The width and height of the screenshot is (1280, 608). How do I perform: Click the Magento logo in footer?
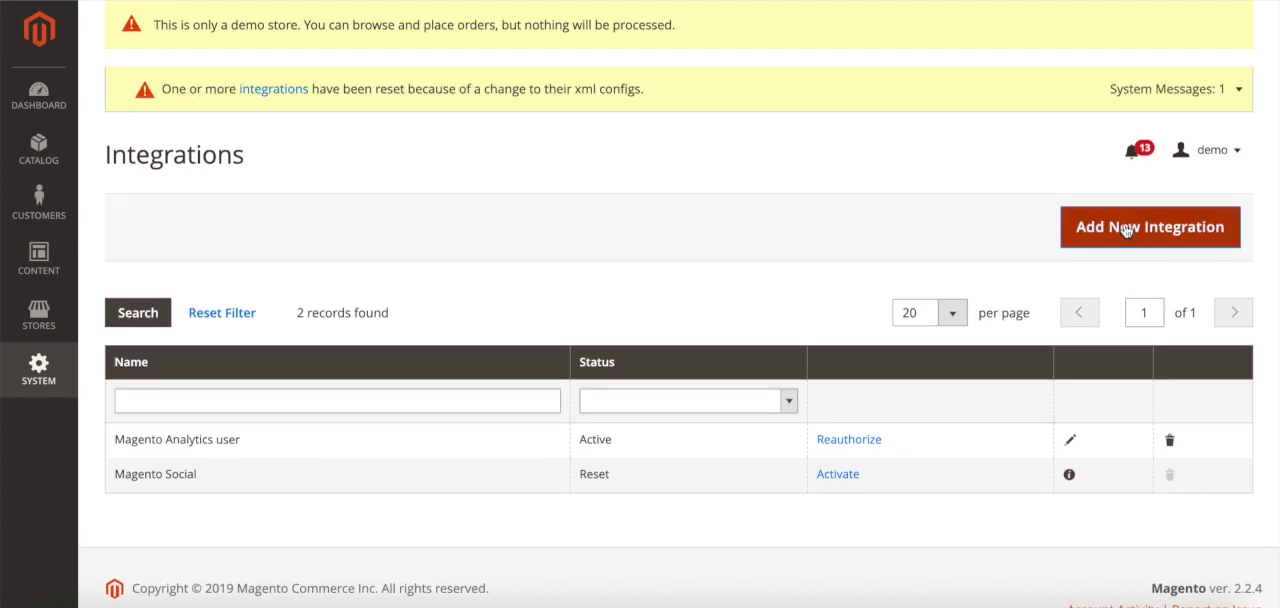114,589
